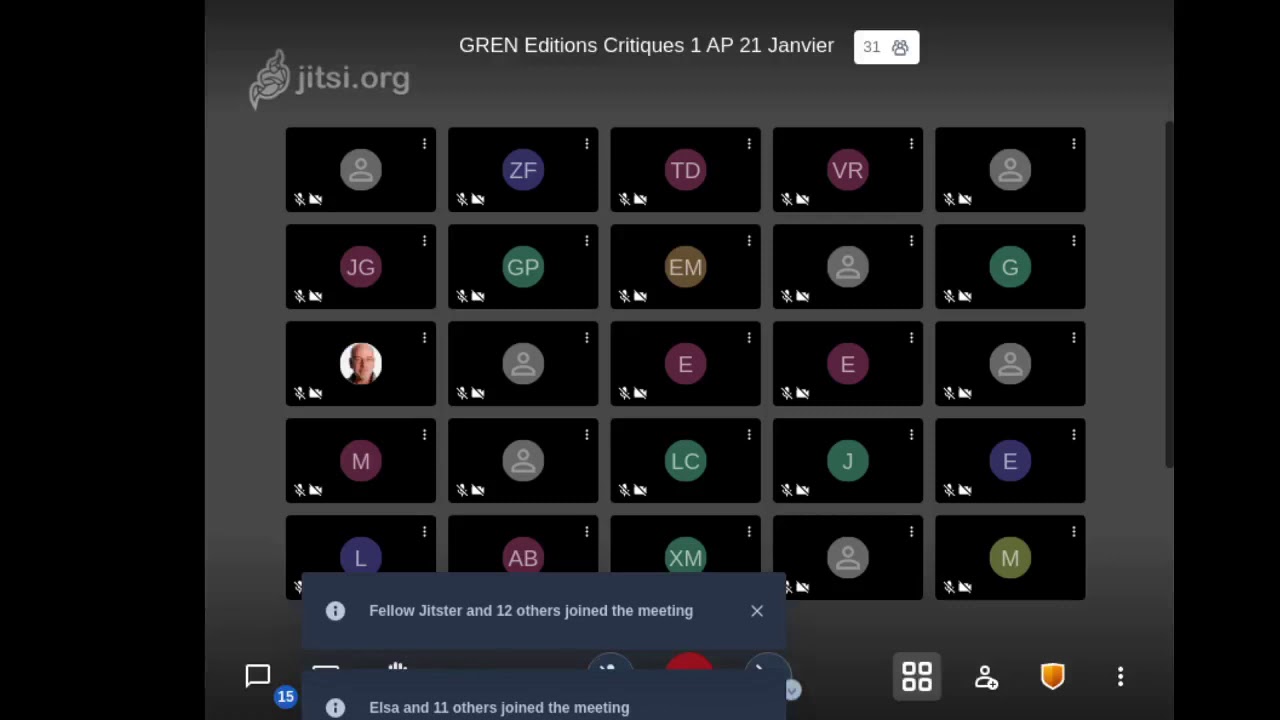Screen dimensions: 1280x720
Task: Click the camera-off icon on ZF tile
Action: click(x=478, y=199)
